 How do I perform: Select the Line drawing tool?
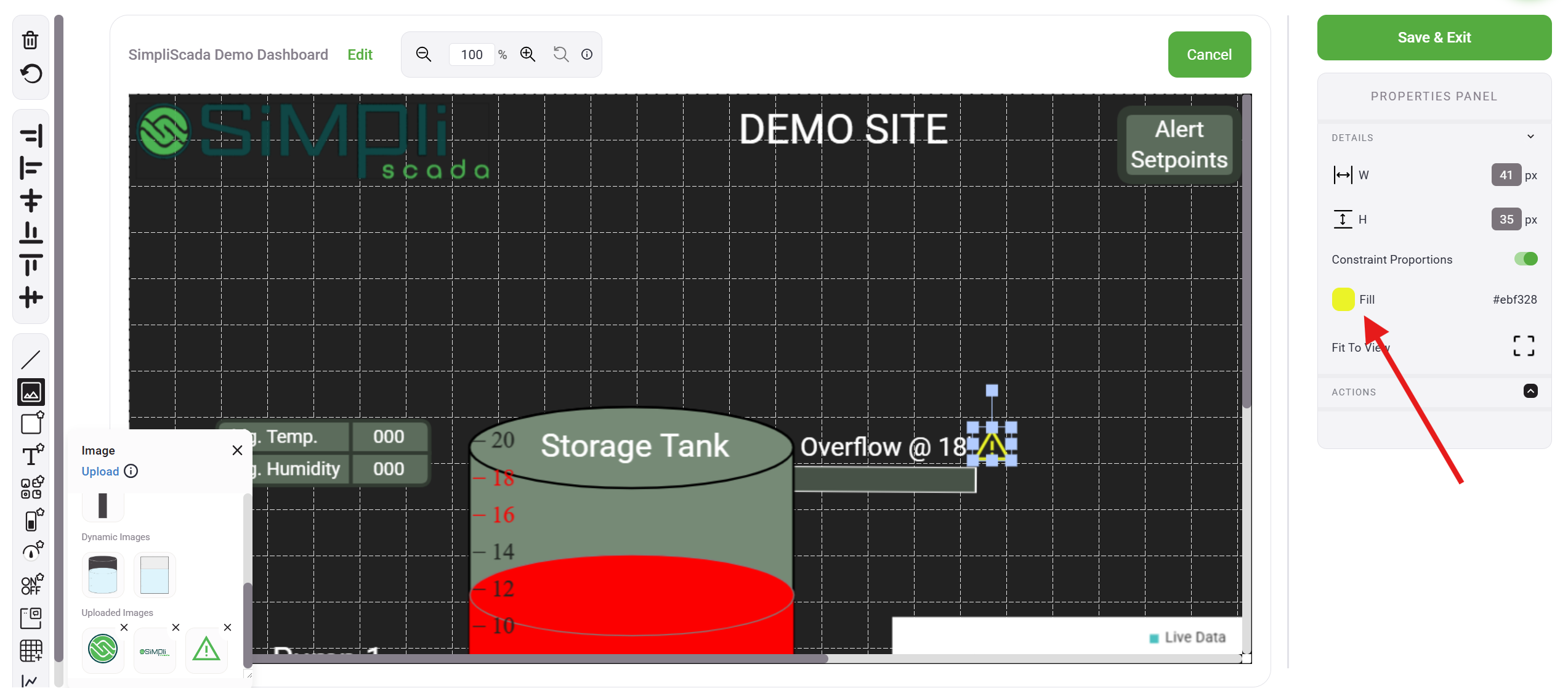31,359
